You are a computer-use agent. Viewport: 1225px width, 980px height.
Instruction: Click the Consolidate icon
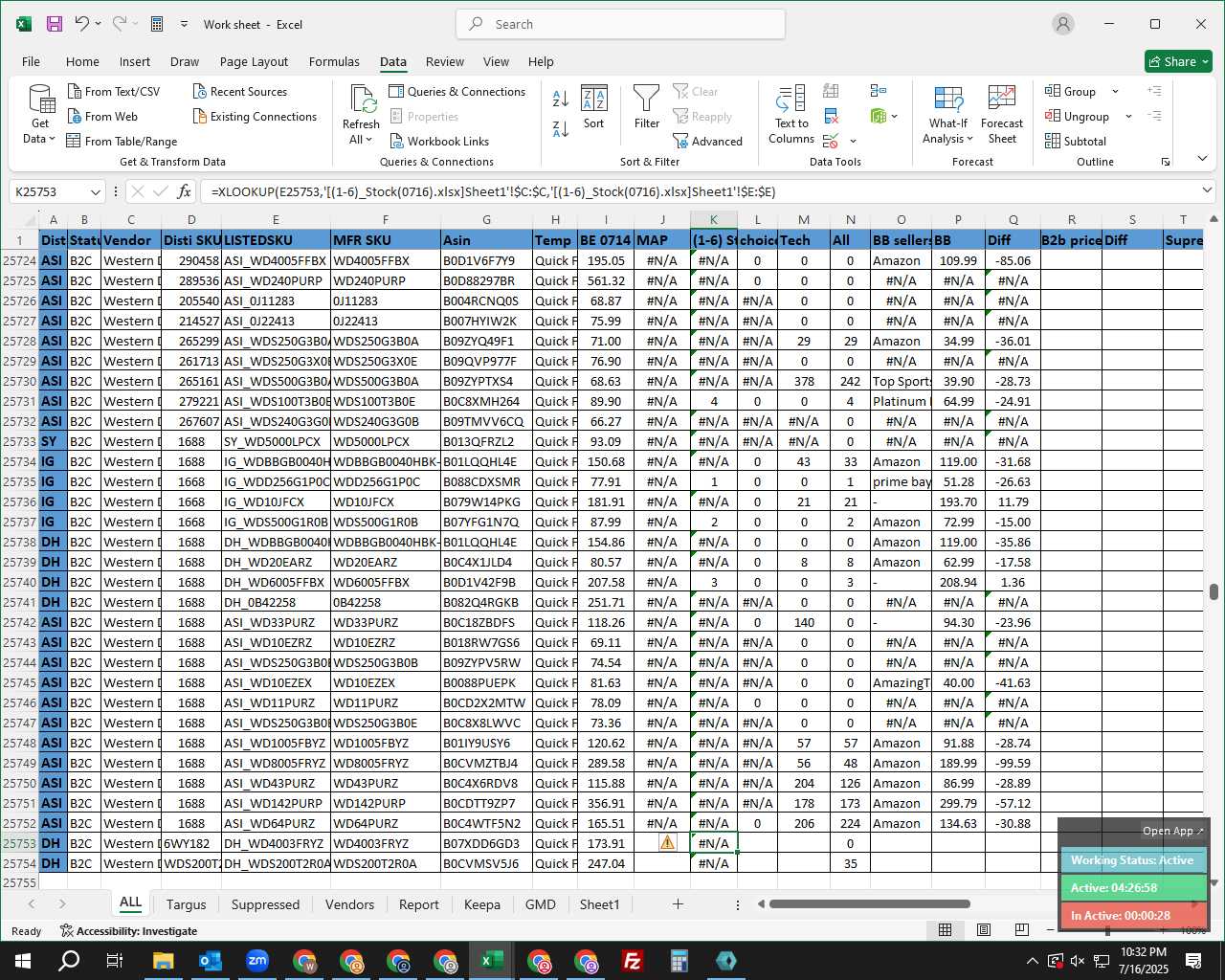tap(878, 91)
